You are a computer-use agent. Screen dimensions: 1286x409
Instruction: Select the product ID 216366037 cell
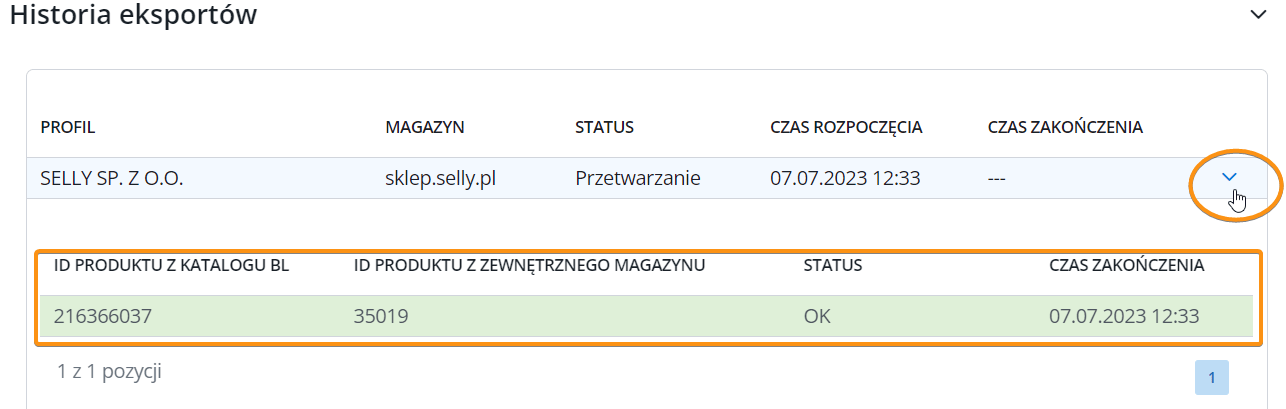tap(102, 317)
